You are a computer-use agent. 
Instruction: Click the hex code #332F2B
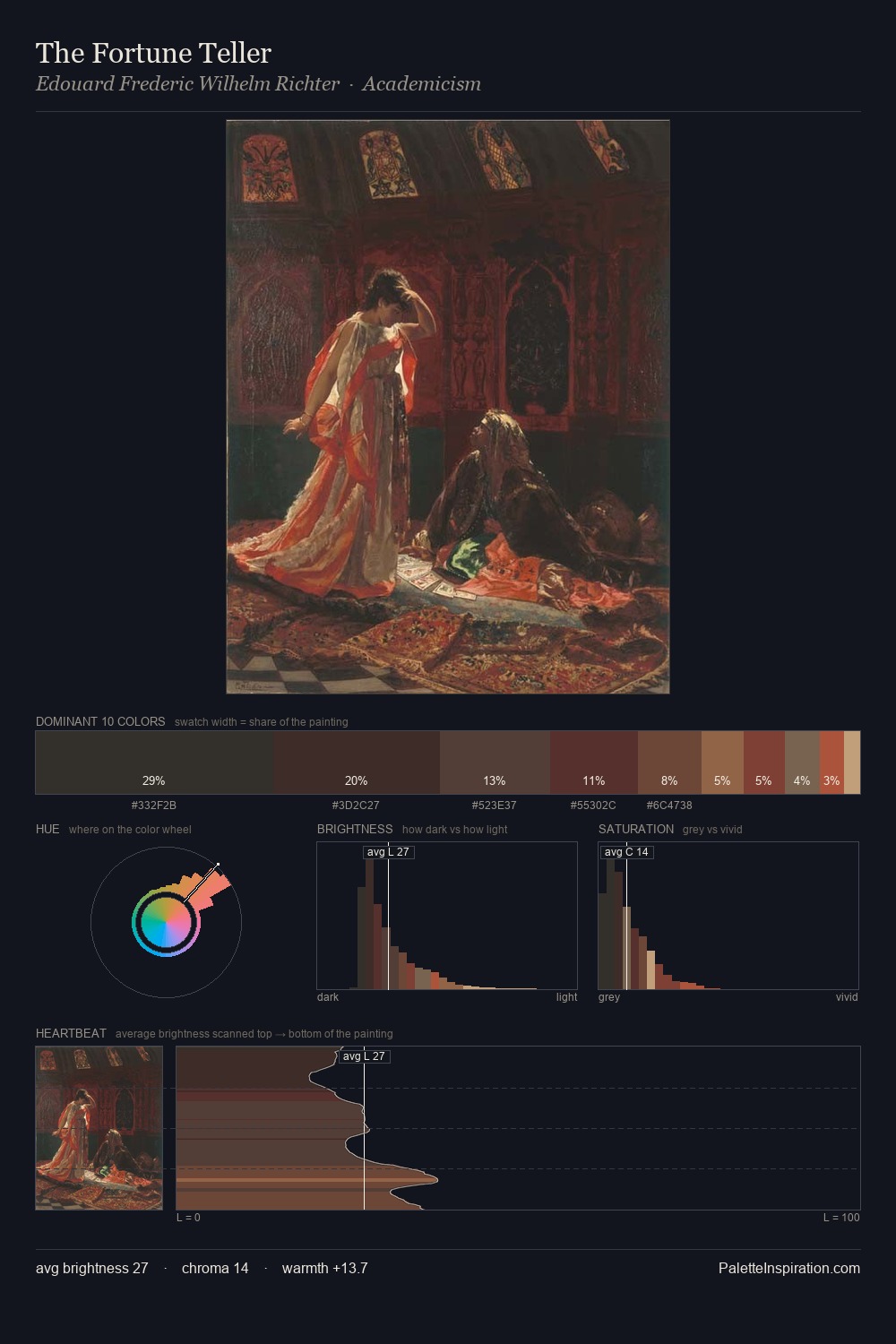point(154,805)
